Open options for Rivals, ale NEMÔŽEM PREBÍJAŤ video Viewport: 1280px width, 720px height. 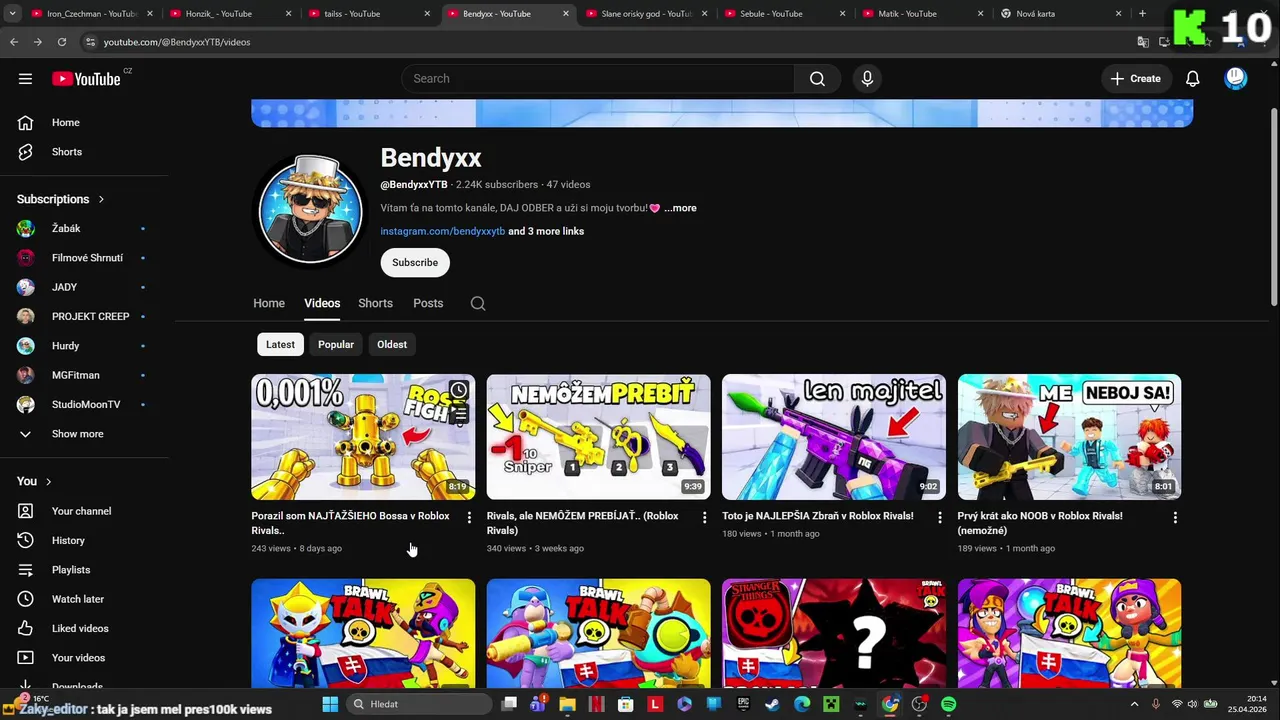click(x=704, y=518)
